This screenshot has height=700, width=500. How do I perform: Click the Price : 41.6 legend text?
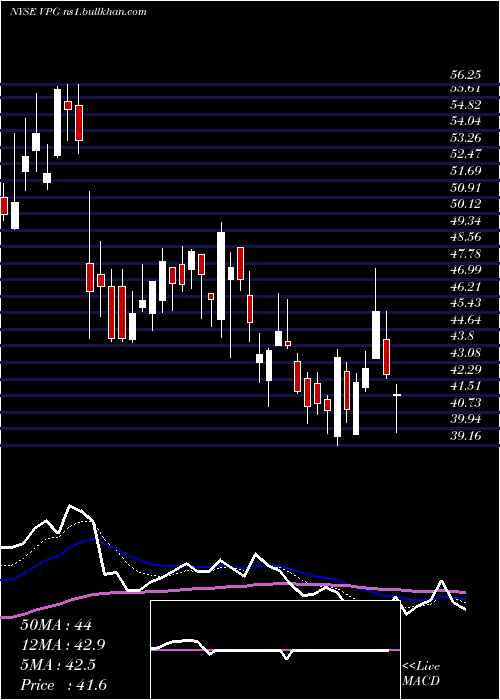tap(63, 685)
